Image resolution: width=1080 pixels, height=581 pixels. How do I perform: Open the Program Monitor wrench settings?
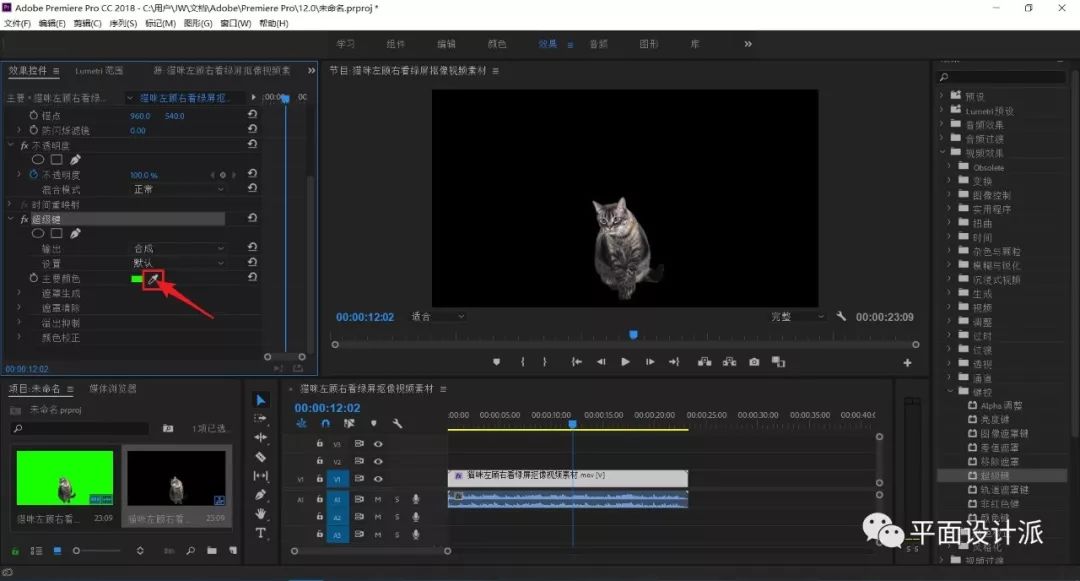[x=841, y=316]
